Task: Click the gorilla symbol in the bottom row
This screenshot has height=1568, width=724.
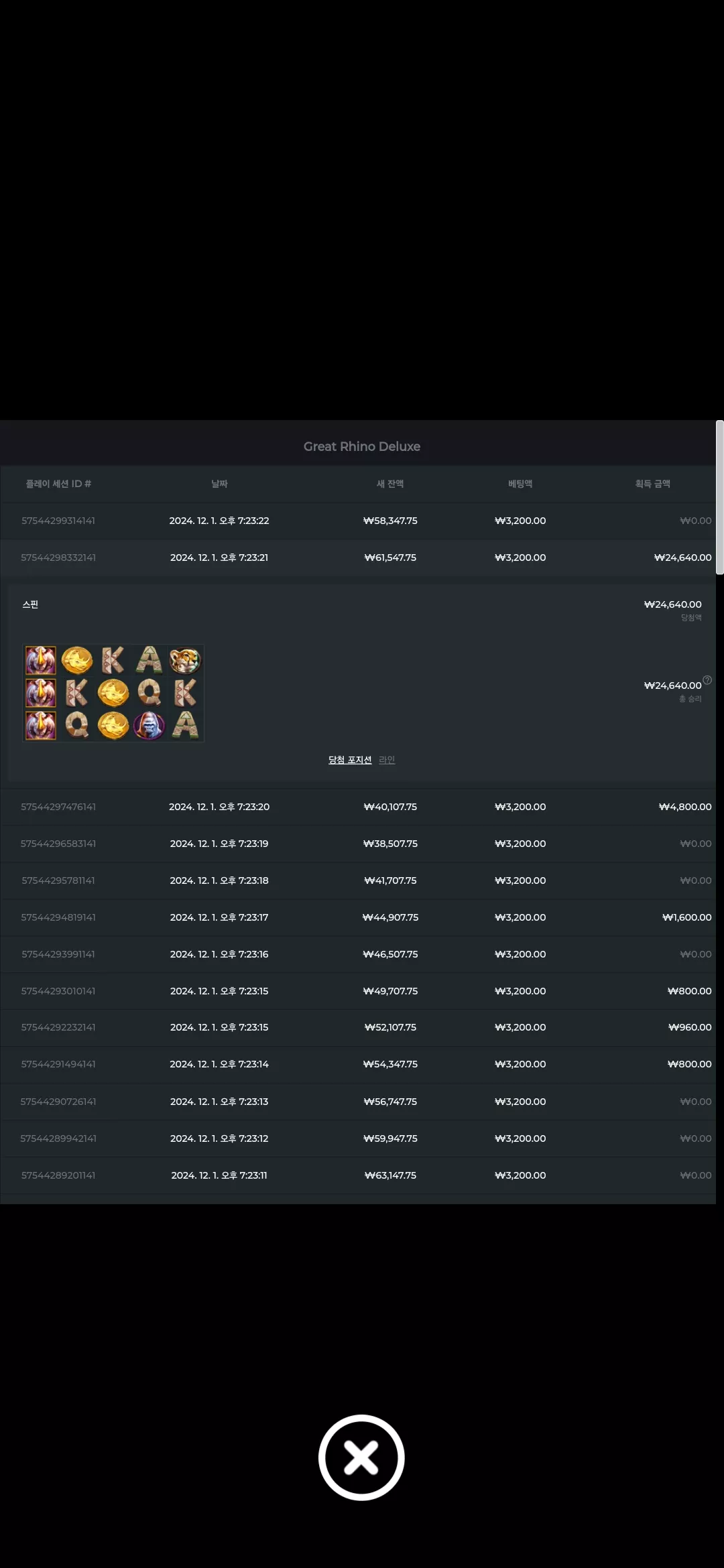Action: point(149,725)
